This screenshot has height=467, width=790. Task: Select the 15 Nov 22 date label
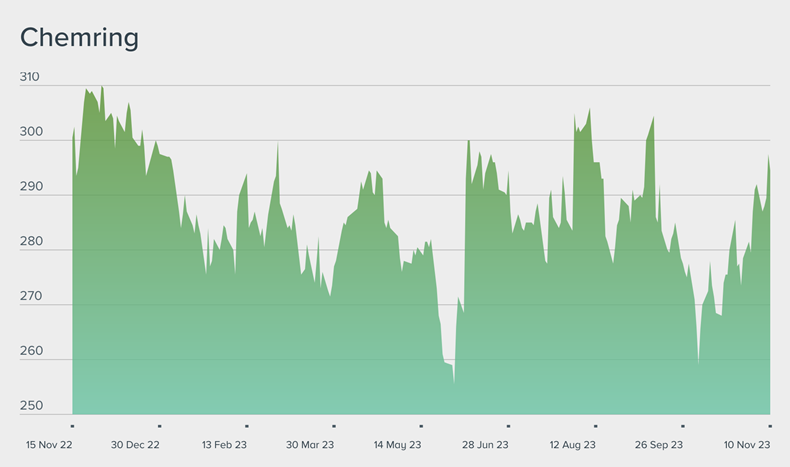click(x=47, y=445)
